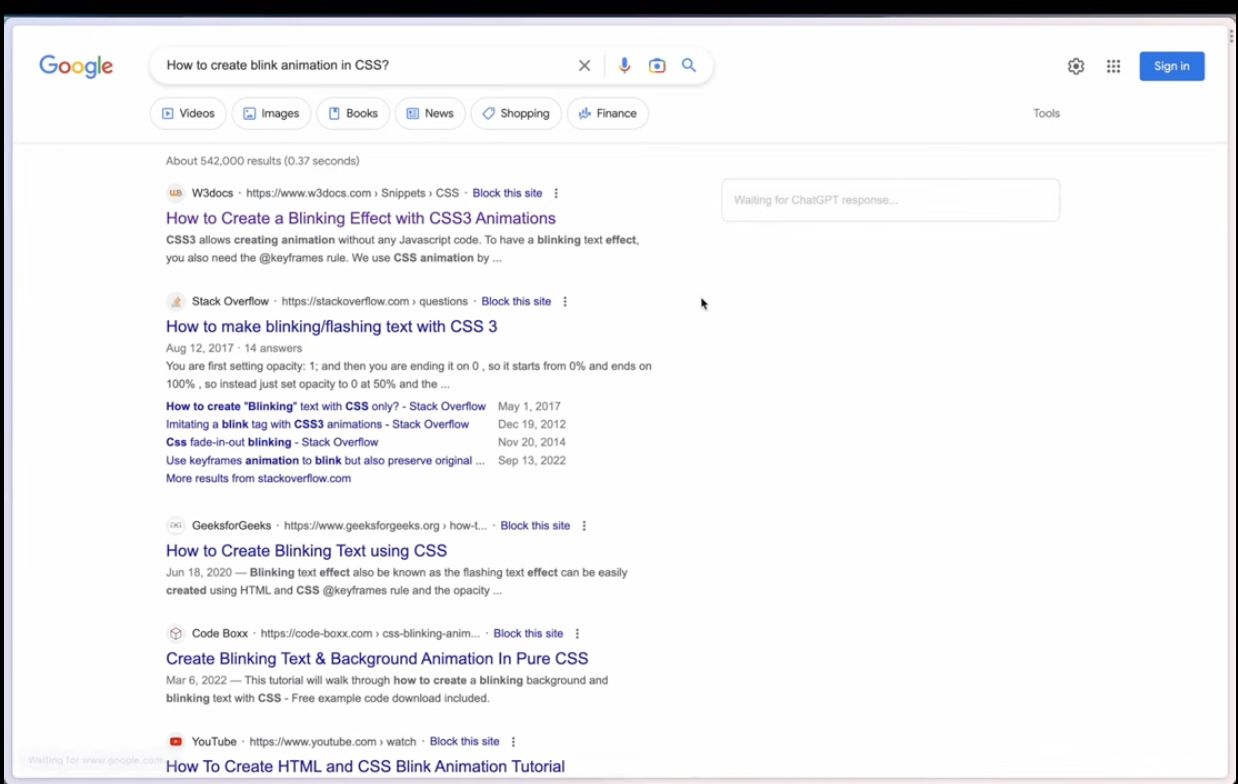This screenshot has width=1238, height=784.
Task: Open Google Lens camera icon
Action: (656, 65)
